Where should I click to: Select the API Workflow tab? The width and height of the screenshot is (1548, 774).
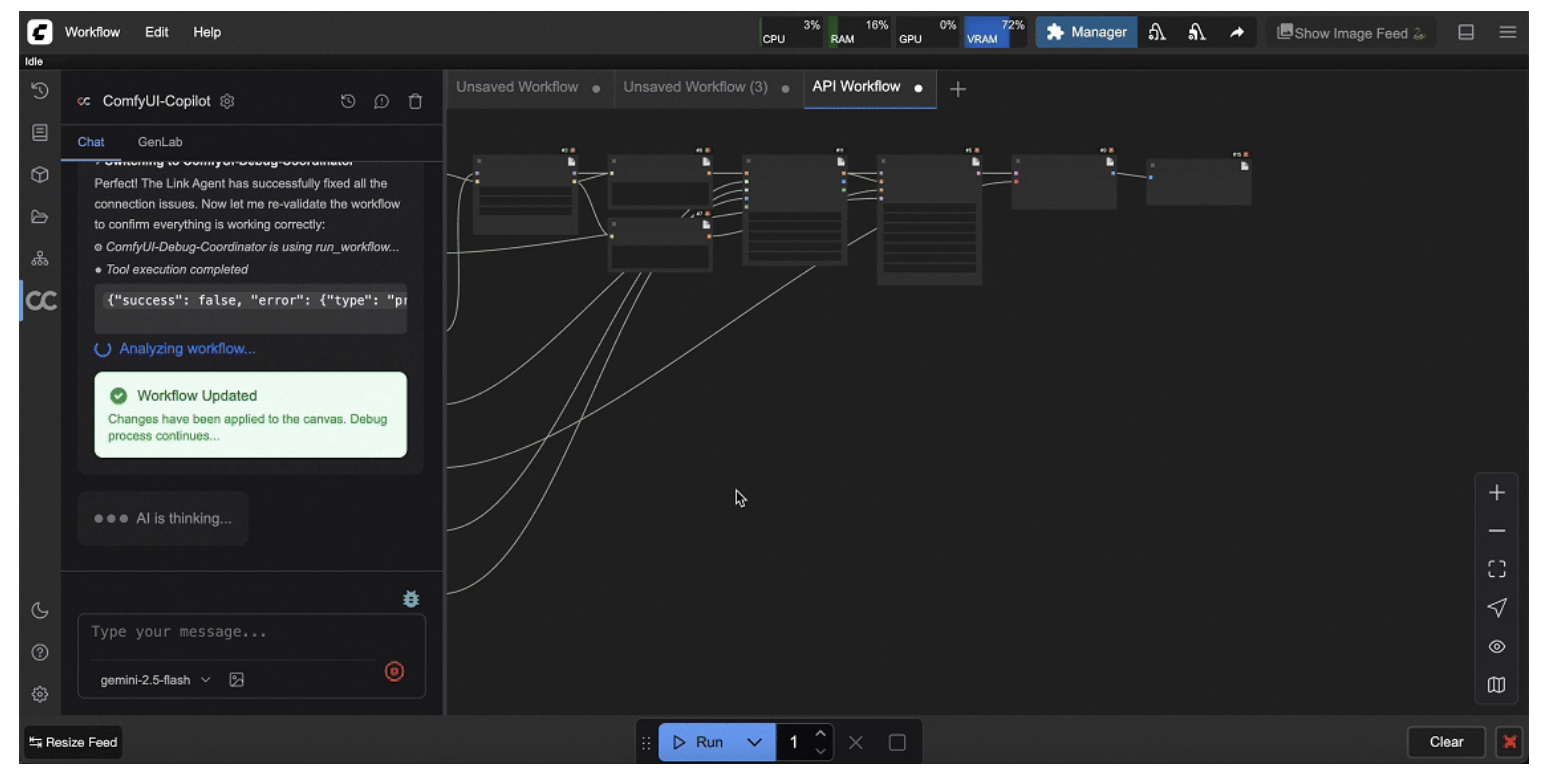click(x=869, y=87)
